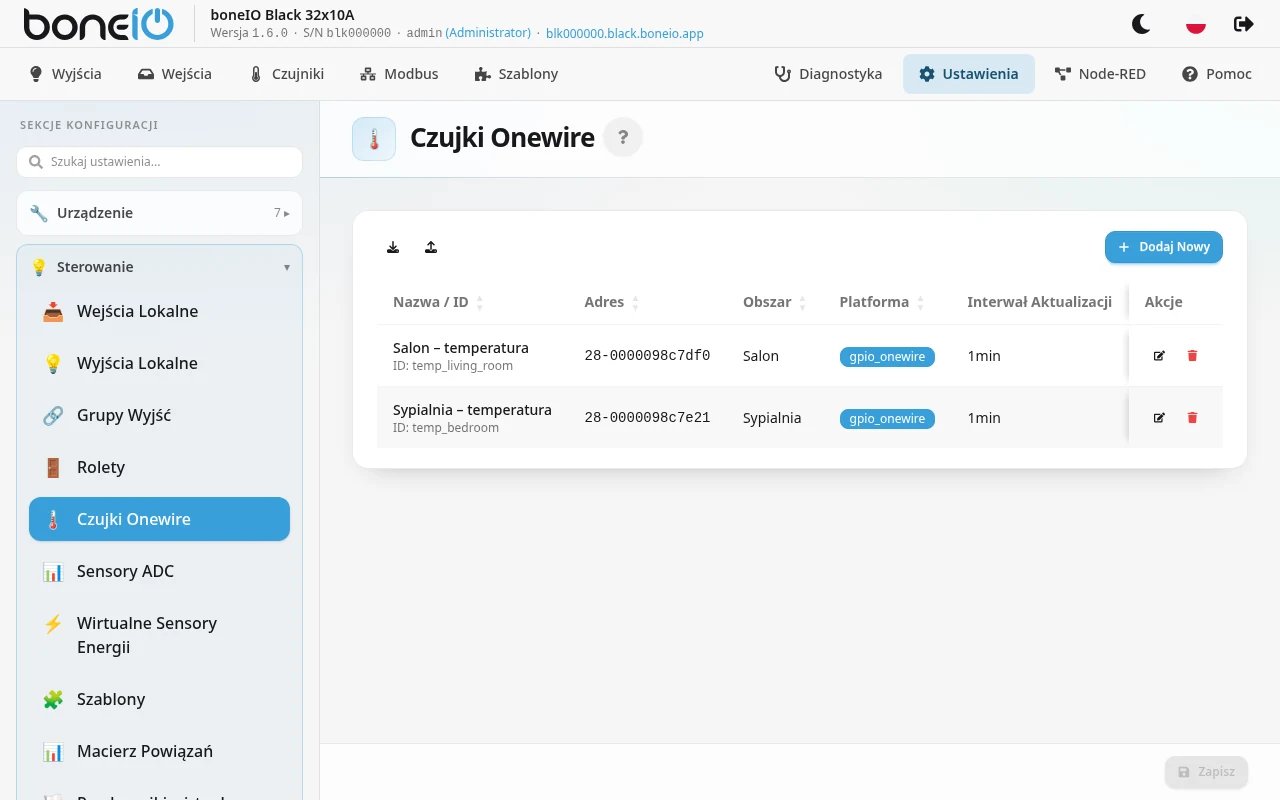Click the gpio_onewire badge in Salon row

[x=887, y=357]
